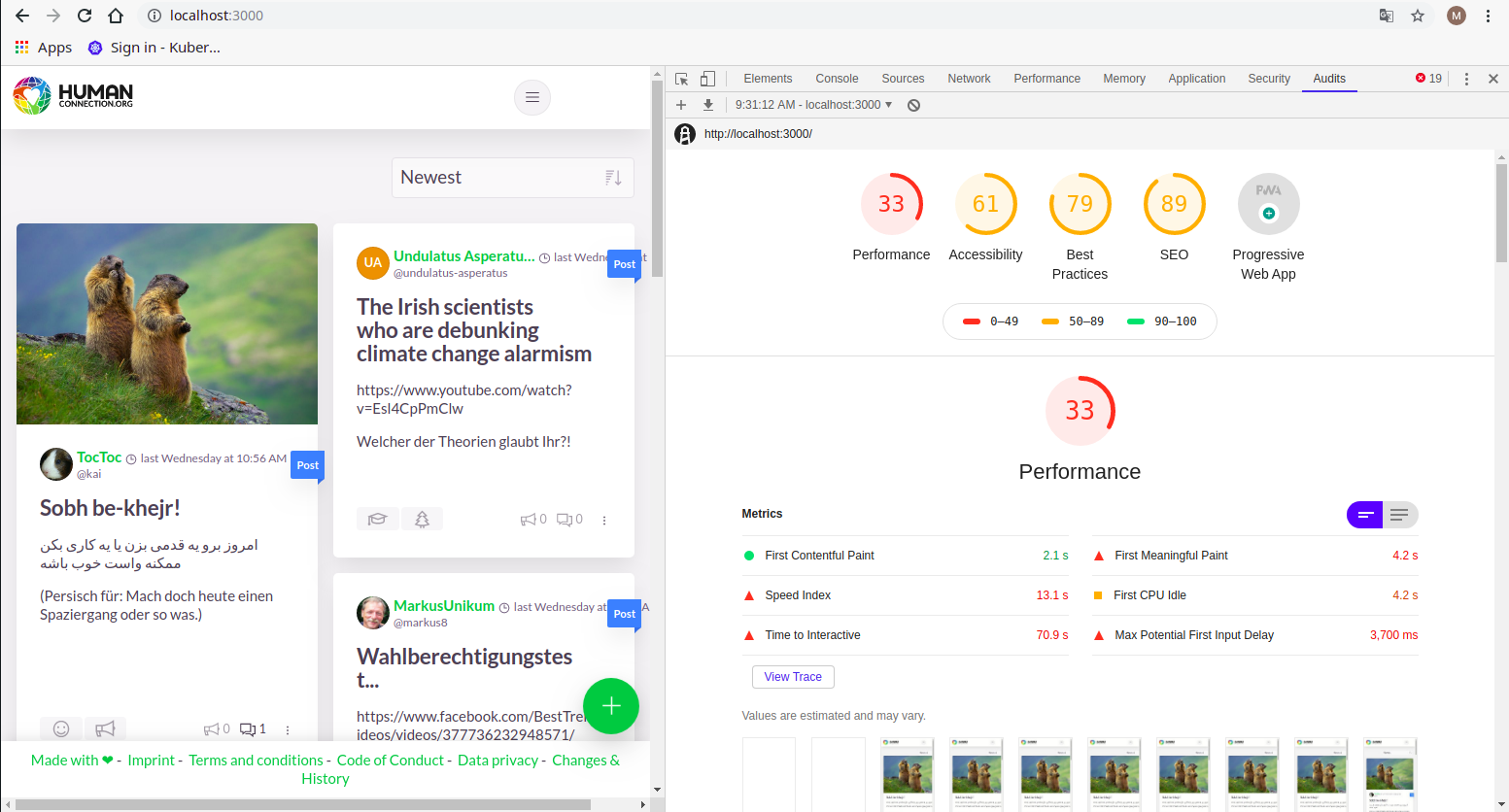1509x812 pixels.
Task: Open Data privacy footer link
Action: (x=497, y=761)
